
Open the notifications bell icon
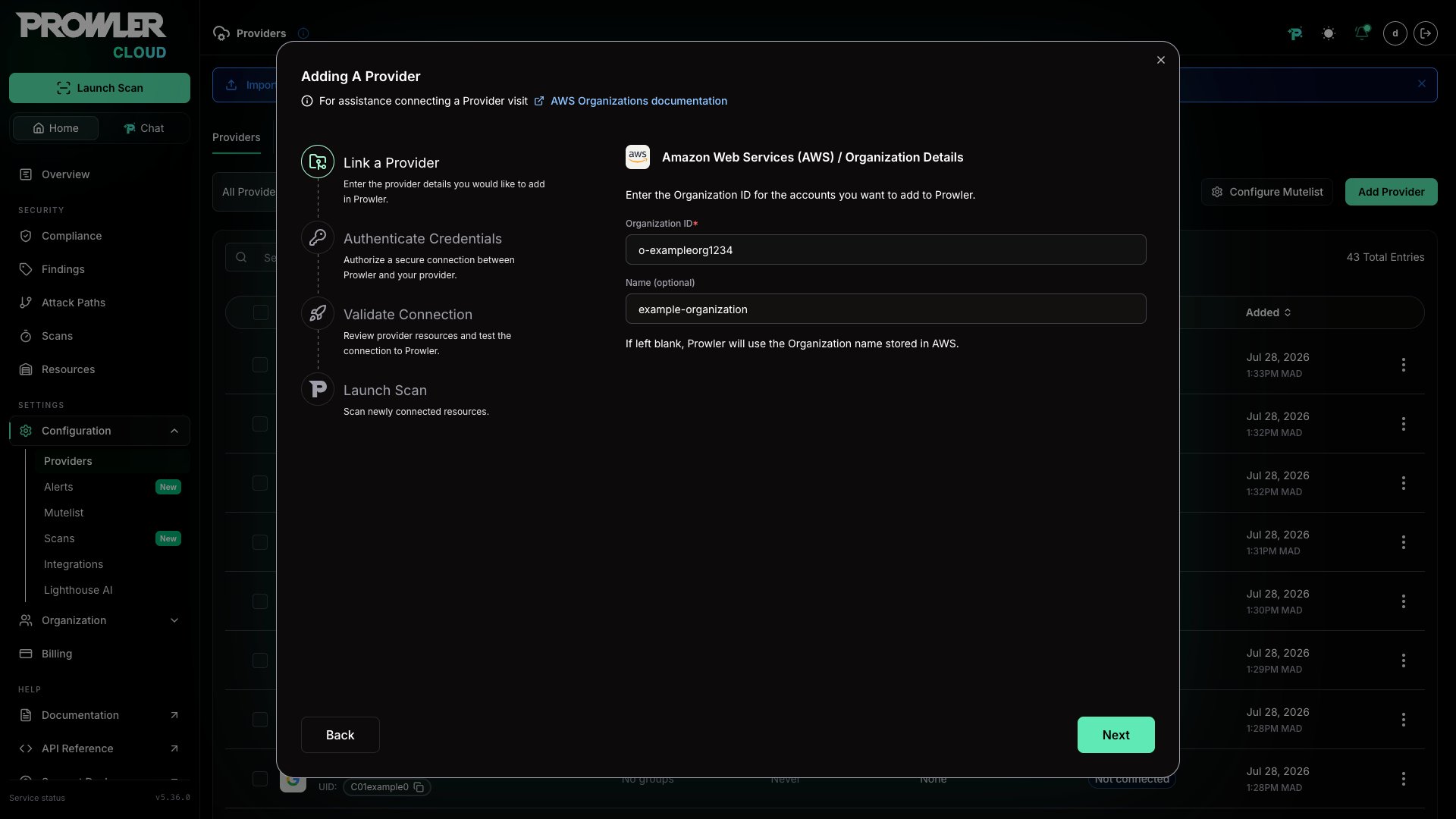1362,33
